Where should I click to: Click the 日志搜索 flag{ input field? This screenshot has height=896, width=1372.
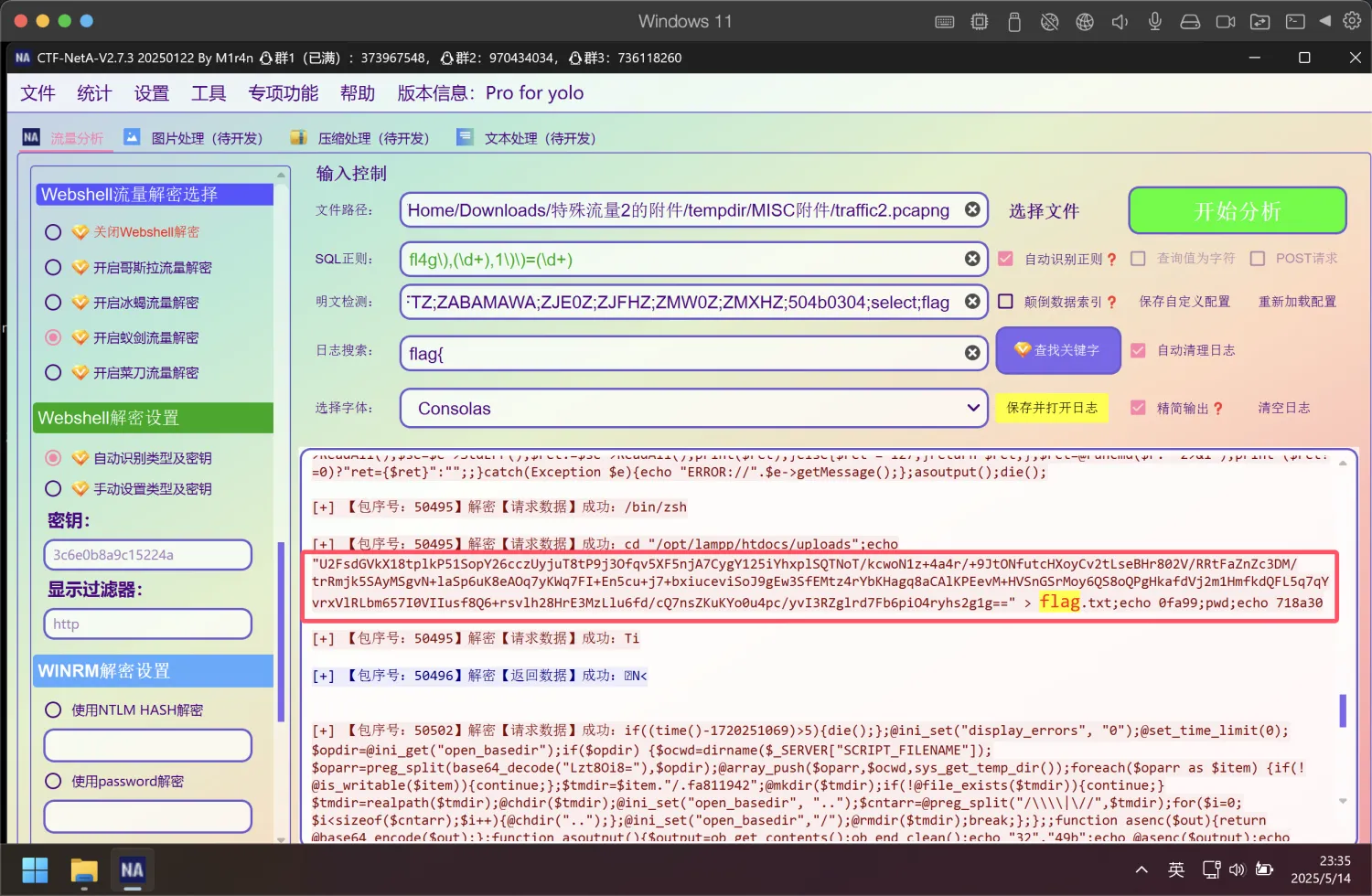(693, 353)
